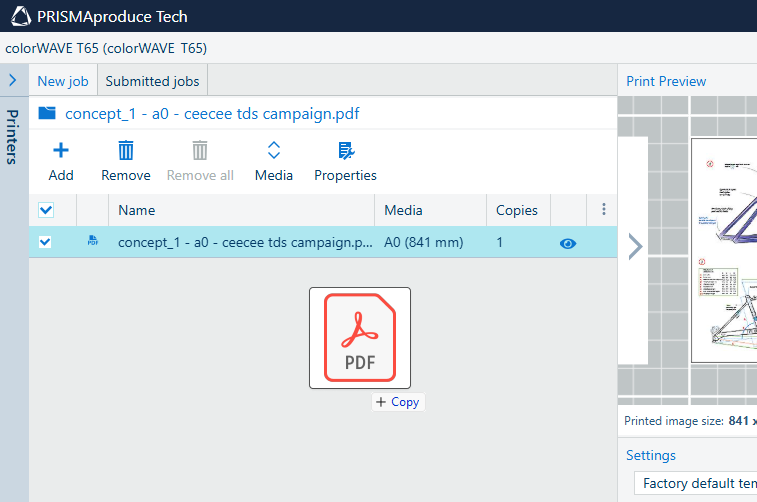Sort by the Copies column header

pyautogui.click(x=518, y=210)
